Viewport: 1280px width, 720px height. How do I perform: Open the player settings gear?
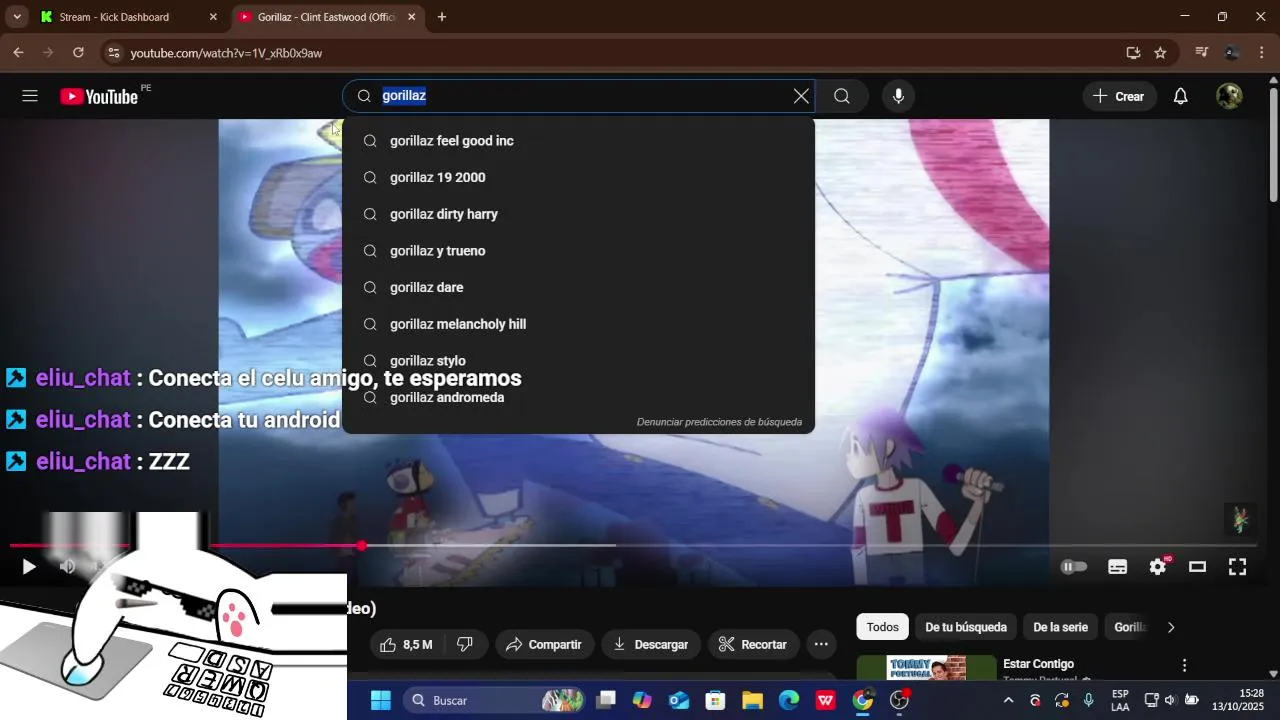coord(1158,567)
